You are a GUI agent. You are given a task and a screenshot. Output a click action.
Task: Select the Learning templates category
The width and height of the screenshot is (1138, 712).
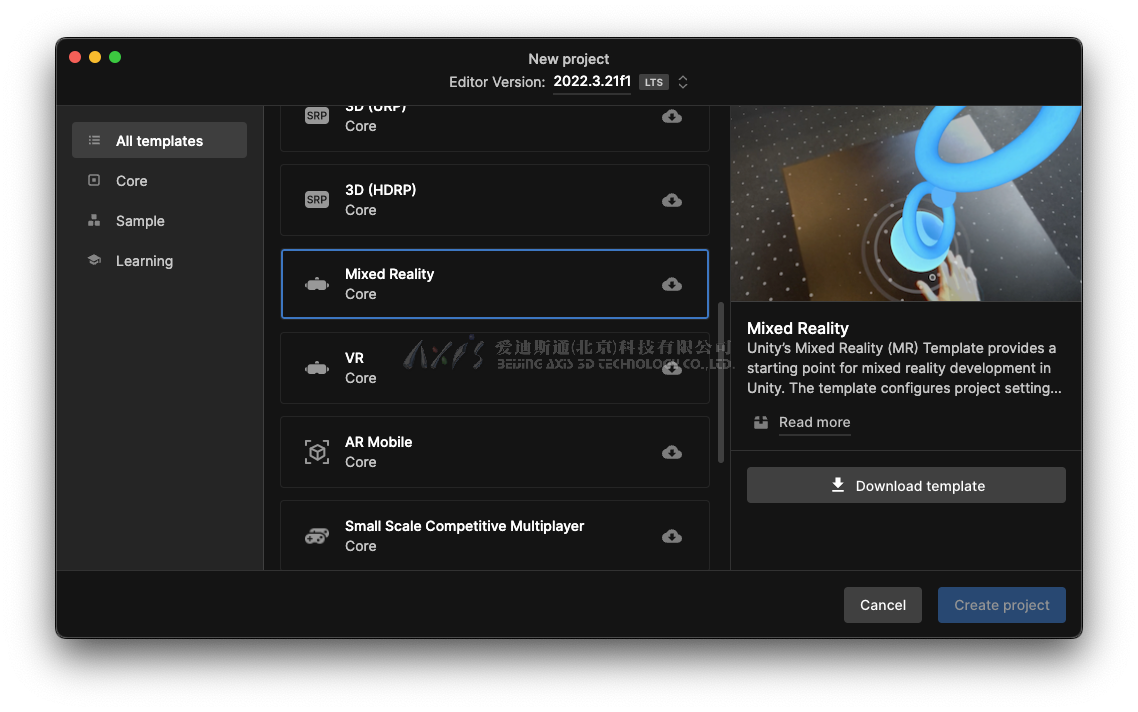pyautogui.click(x=144, y=261)
